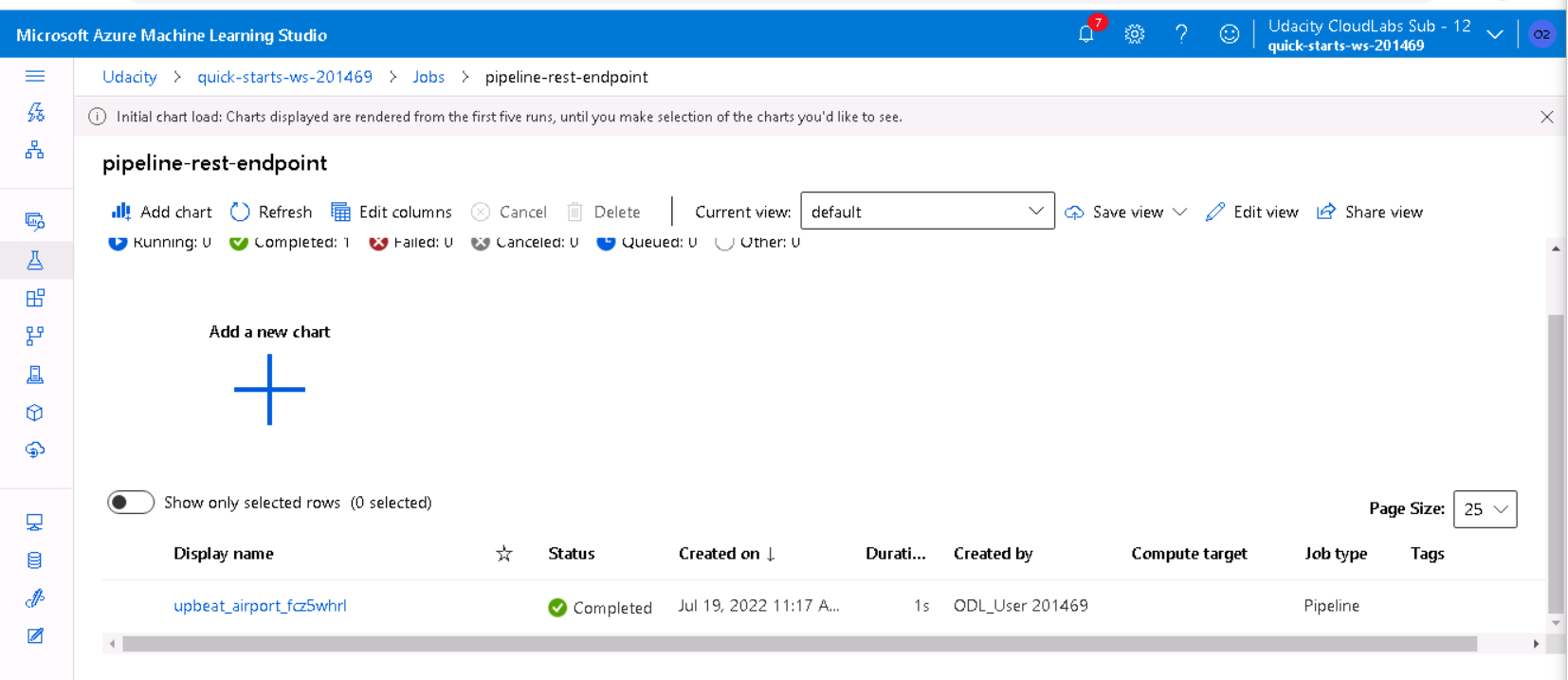1568x680 pixels.
Task: Open the hamburger navigation menu
Action: coord(35,76)
